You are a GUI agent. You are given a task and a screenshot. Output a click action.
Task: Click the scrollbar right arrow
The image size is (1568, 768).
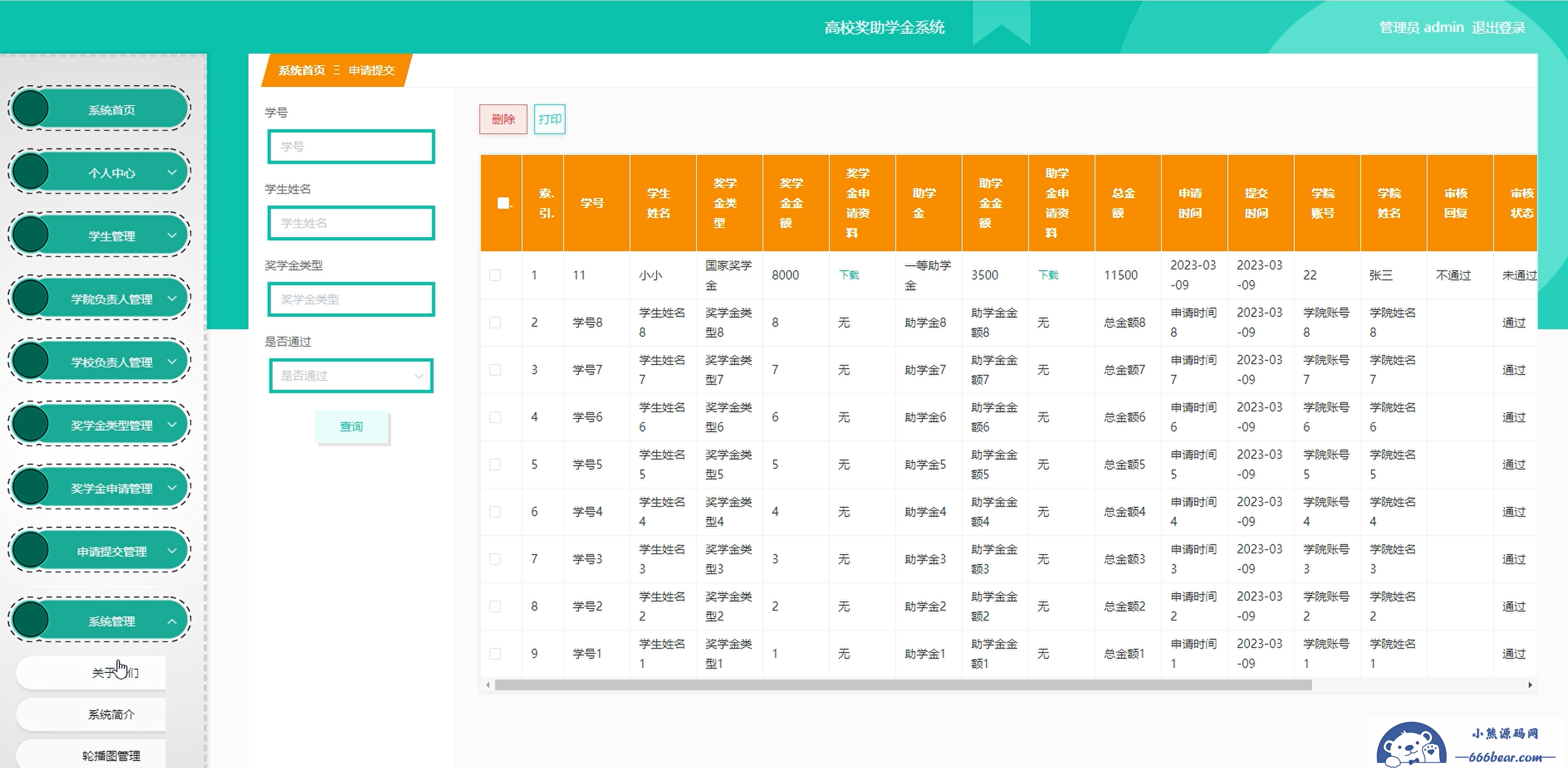point(1530,685)
